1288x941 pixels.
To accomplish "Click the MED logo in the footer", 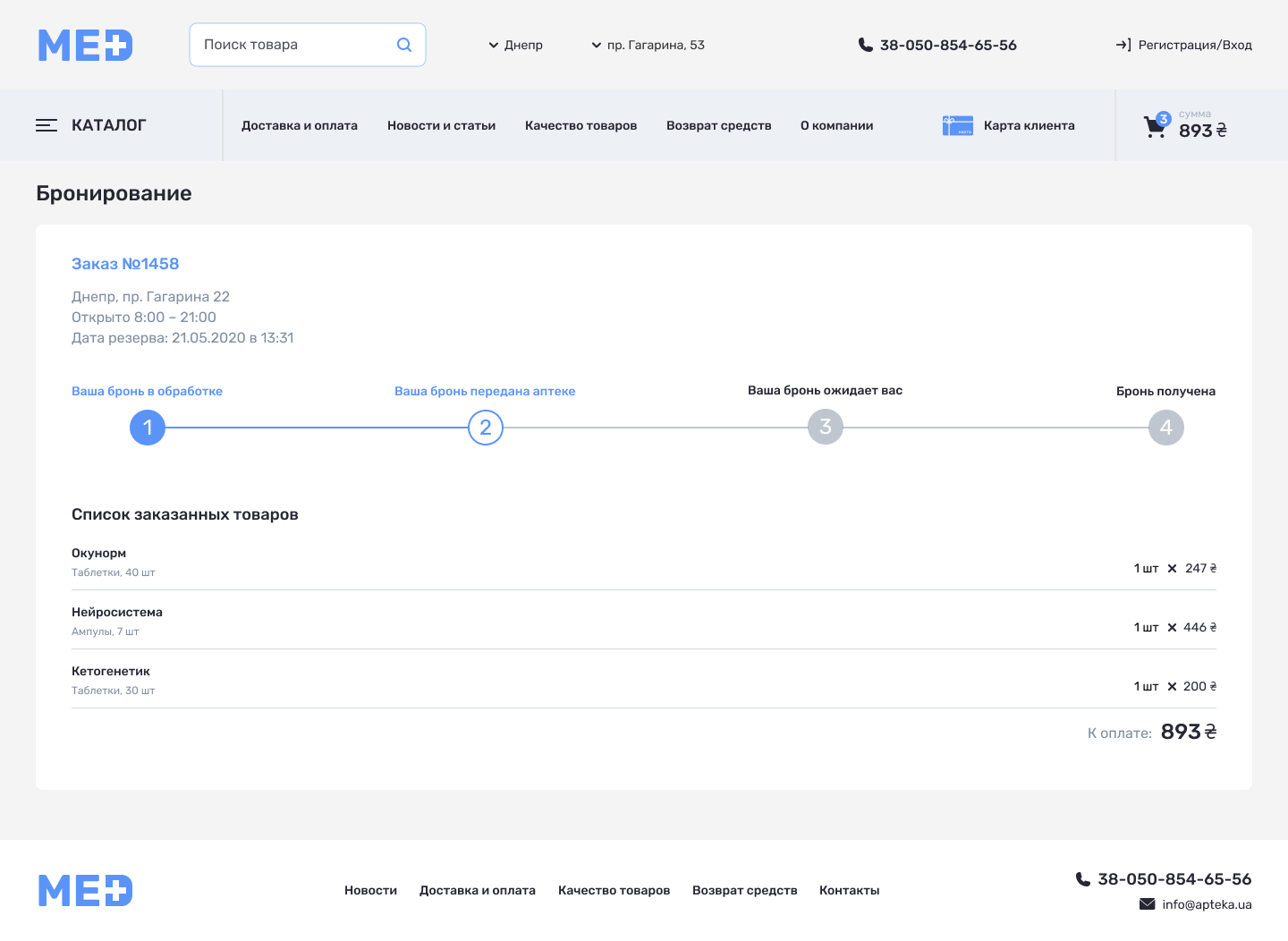I will coord(86,891).
